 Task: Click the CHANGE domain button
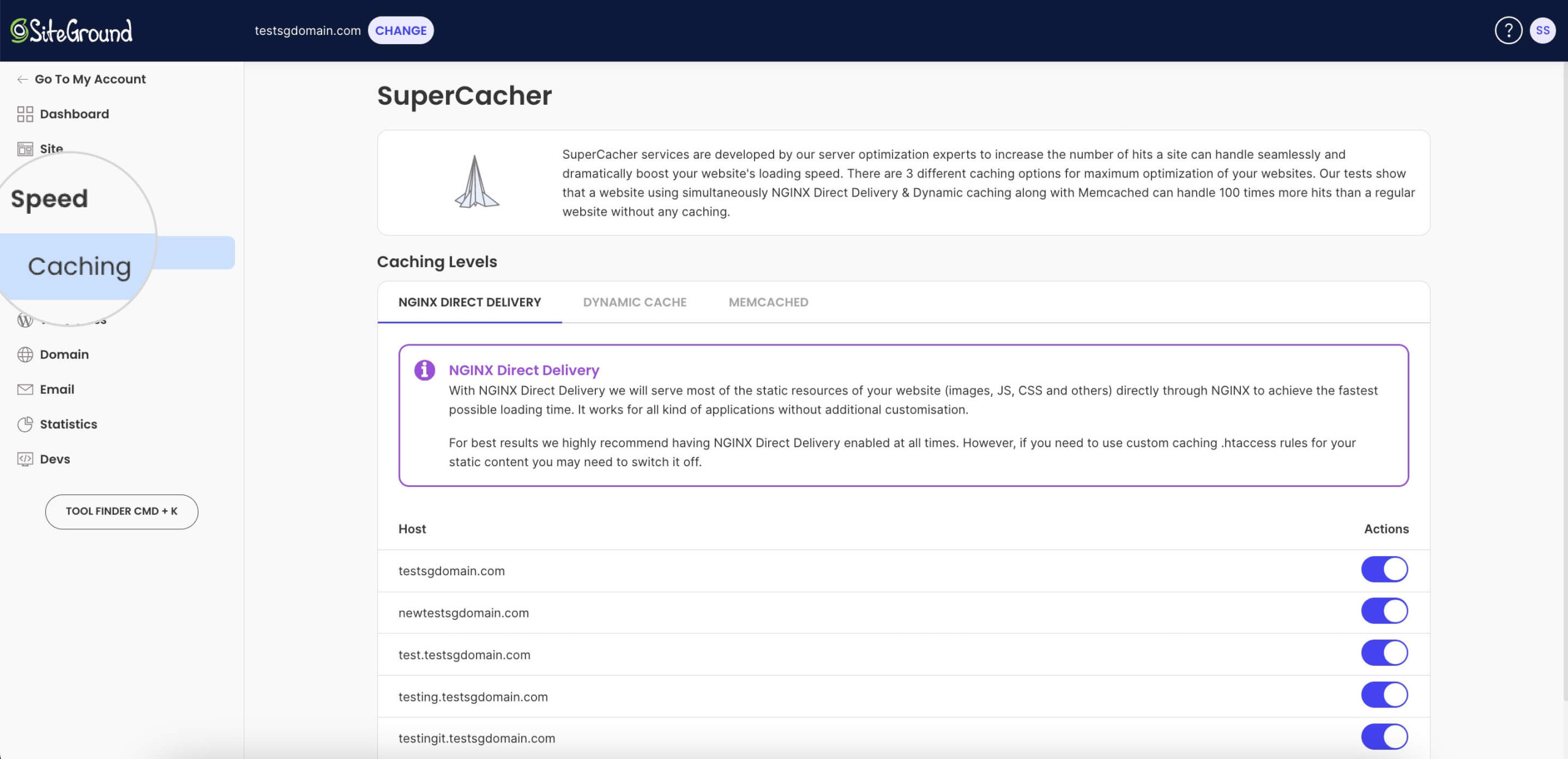click(x=401, y=31)
